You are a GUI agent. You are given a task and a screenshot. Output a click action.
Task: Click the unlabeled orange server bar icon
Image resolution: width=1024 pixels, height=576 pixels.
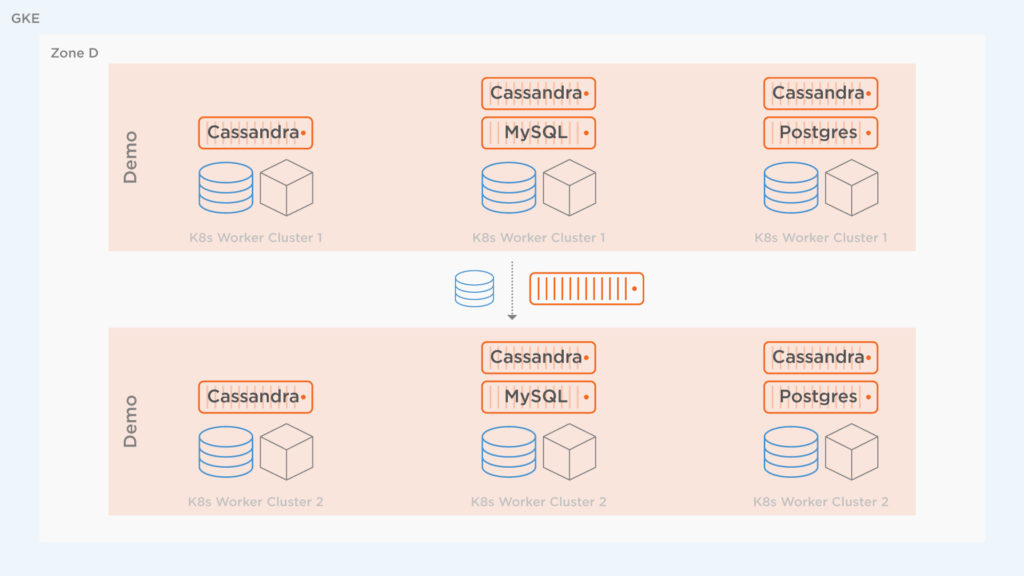coord(586,289)
